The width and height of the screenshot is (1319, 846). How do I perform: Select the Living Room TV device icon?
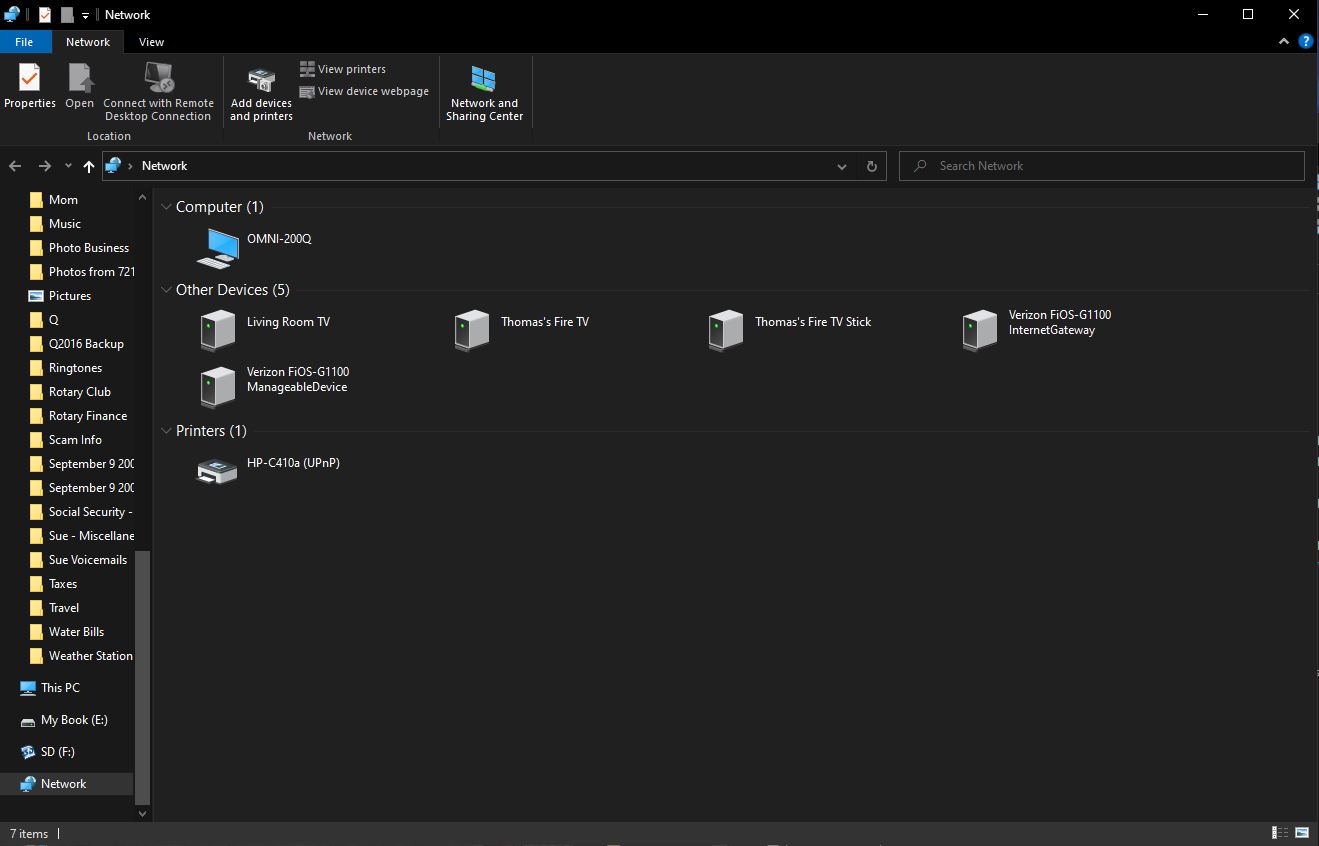217,330
